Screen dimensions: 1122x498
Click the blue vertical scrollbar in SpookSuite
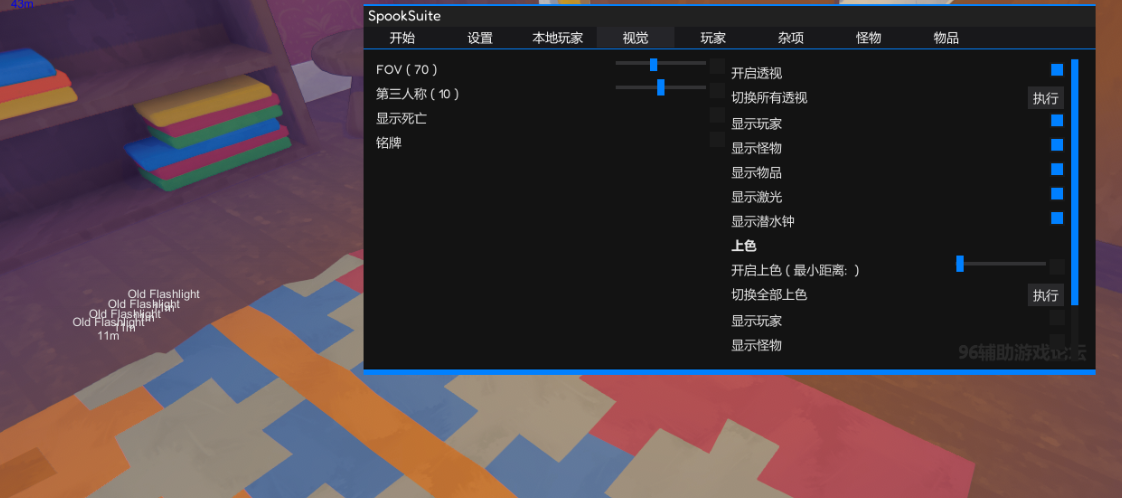(x=1075, y=182)
